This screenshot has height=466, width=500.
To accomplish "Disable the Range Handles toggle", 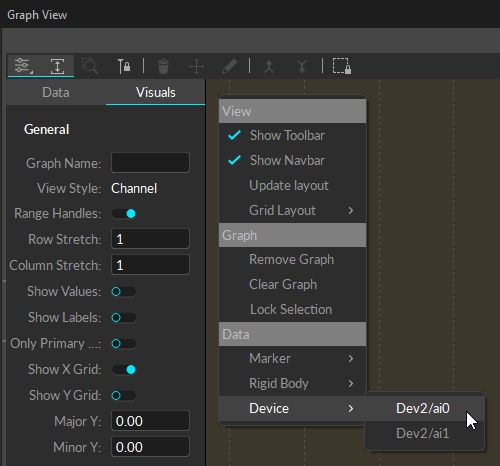I will click(124, 213).
